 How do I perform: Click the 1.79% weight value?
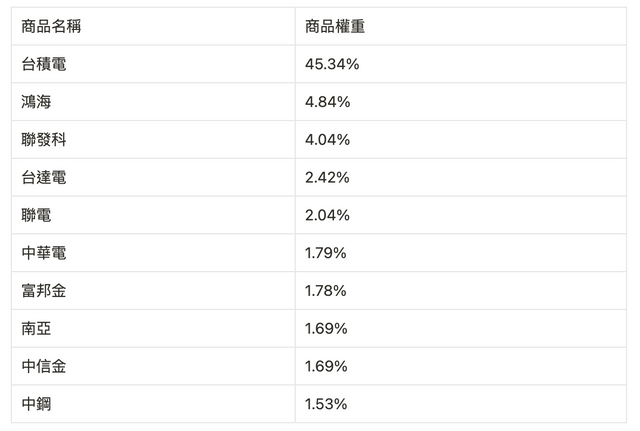point(326,253)
